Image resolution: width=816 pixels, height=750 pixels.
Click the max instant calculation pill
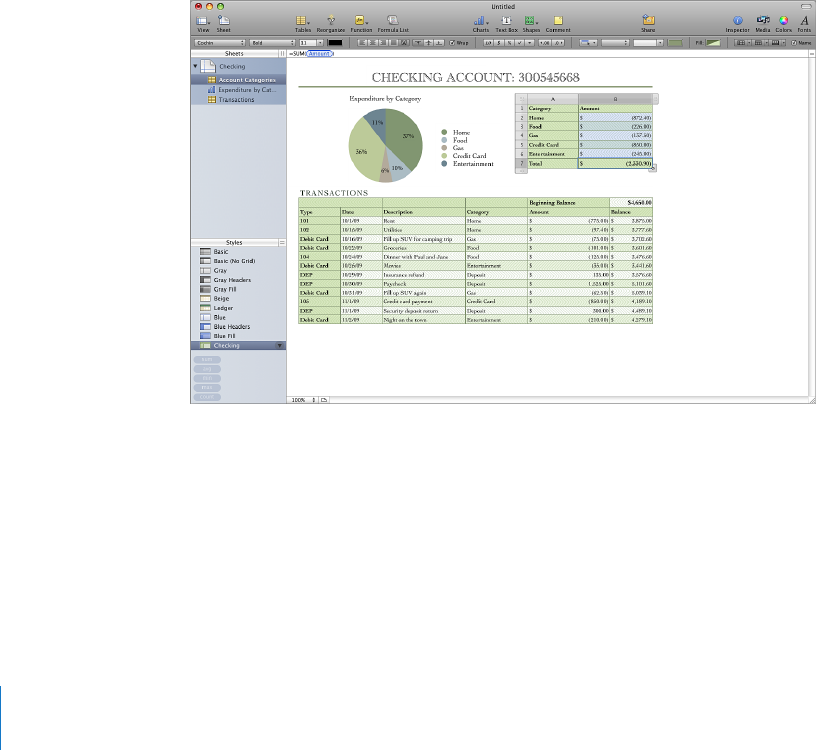coord(207,388)
